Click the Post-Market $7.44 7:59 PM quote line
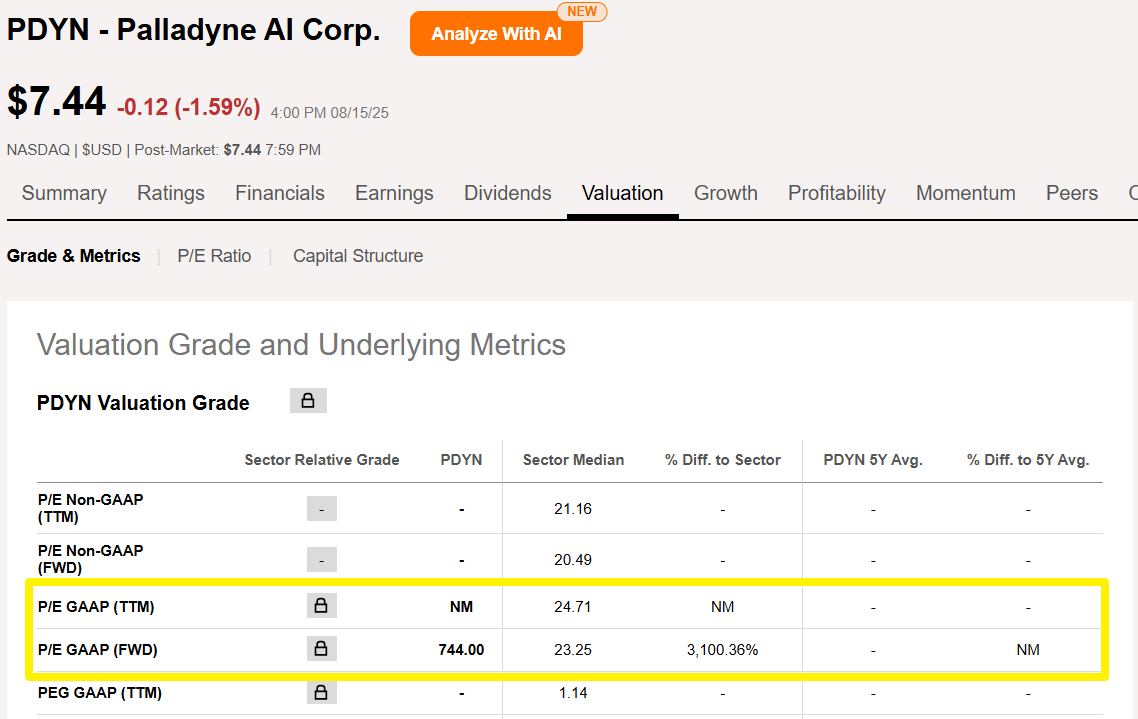The image size is (1138, 719). pyautogui.click(x=227, y=150)
